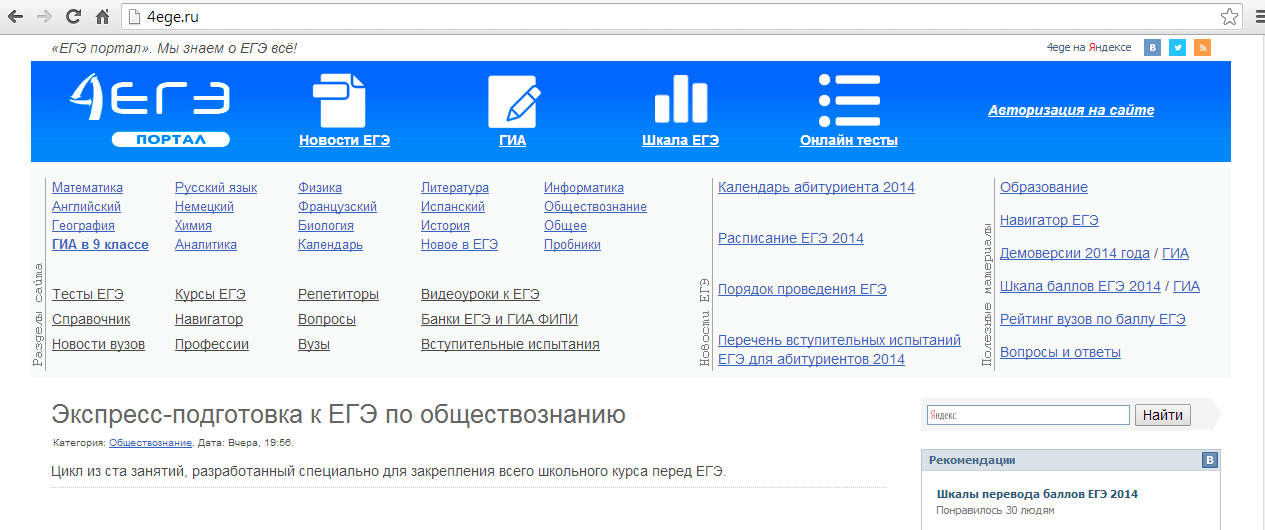Image resolution: width=1265 pixels, height=530 pixels.
Task: Open the Математика section
Action: (87, 187)
